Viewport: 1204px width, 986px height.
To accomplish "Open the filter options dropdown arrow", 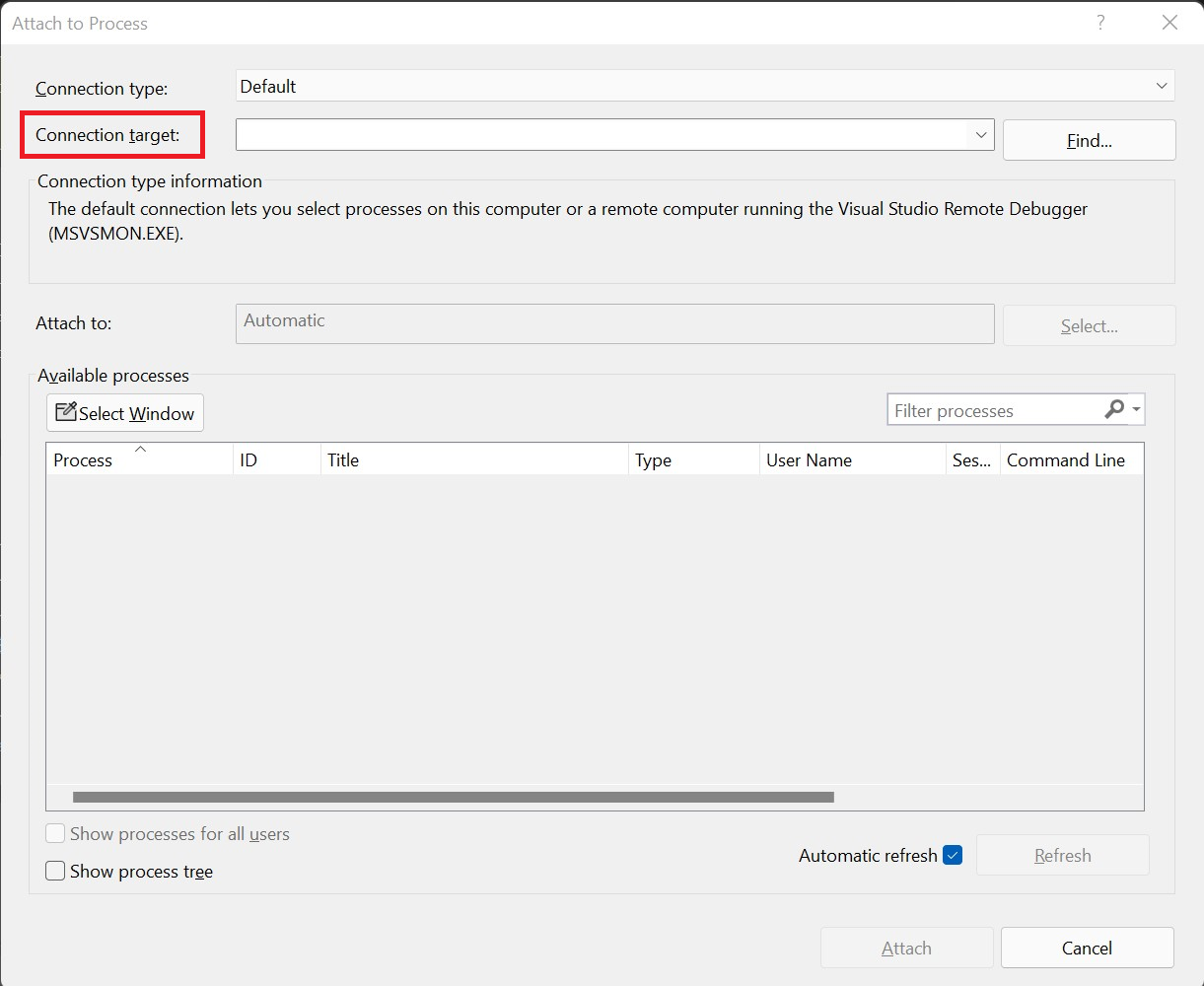I will (1137, 410).
